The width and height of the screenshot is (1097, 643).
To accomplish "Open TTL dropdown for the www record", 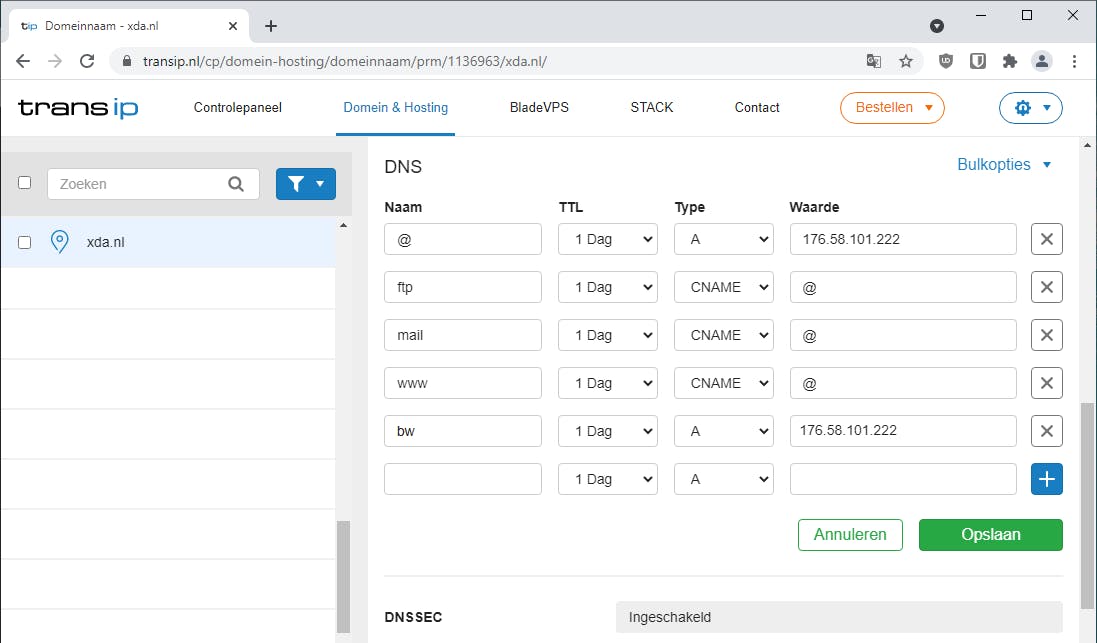I will click(x=607, y=383).
